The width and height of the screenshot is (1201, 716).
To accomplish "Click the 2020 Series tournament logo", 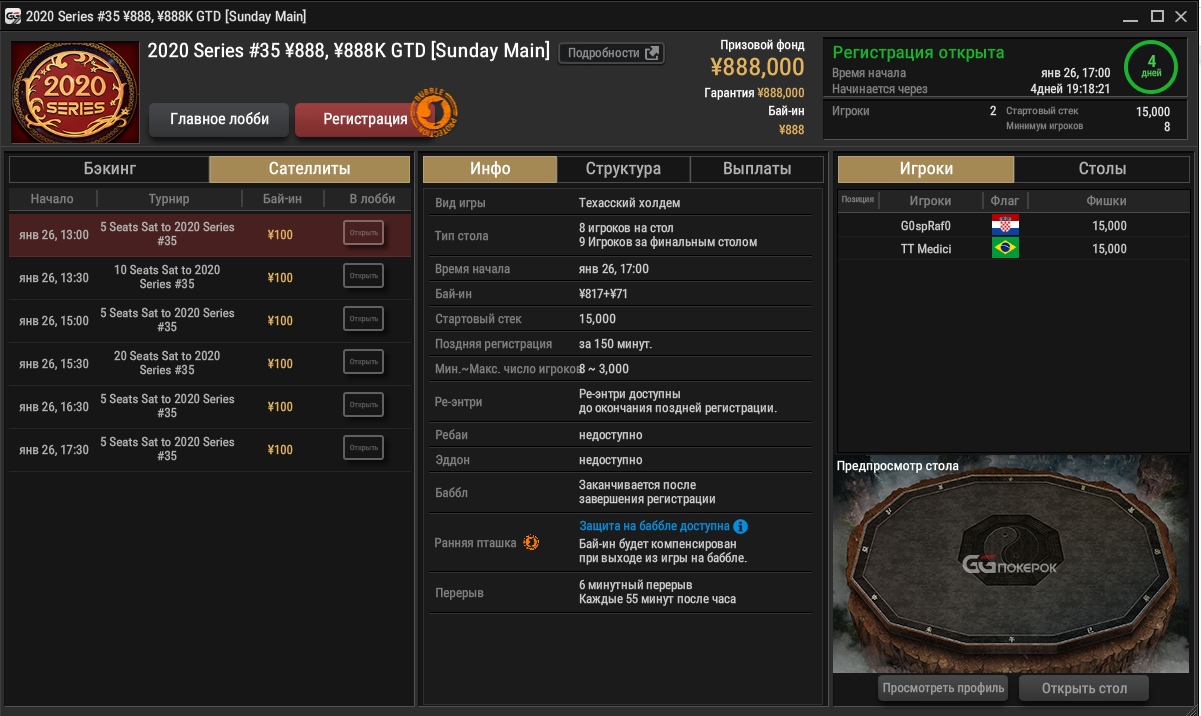I will click(x=75, y=92).
